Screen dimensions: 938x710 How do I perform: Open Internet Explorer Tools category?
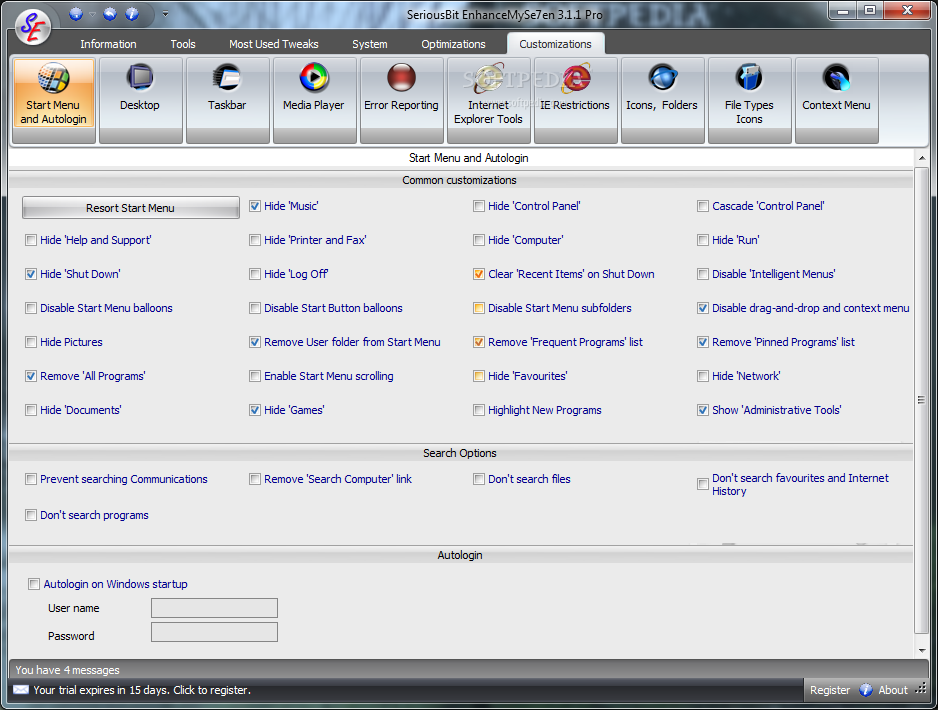[x=488, y=100]
